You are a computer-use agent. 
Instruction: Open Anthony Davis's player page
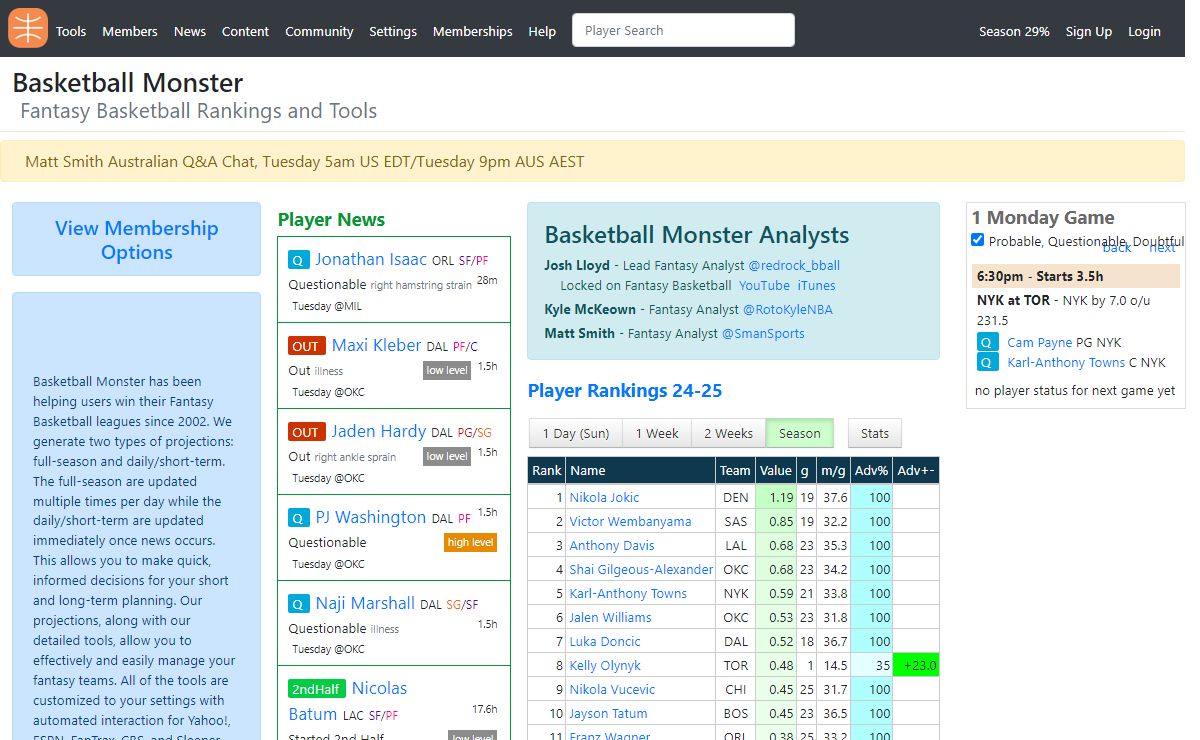[611, 545]
